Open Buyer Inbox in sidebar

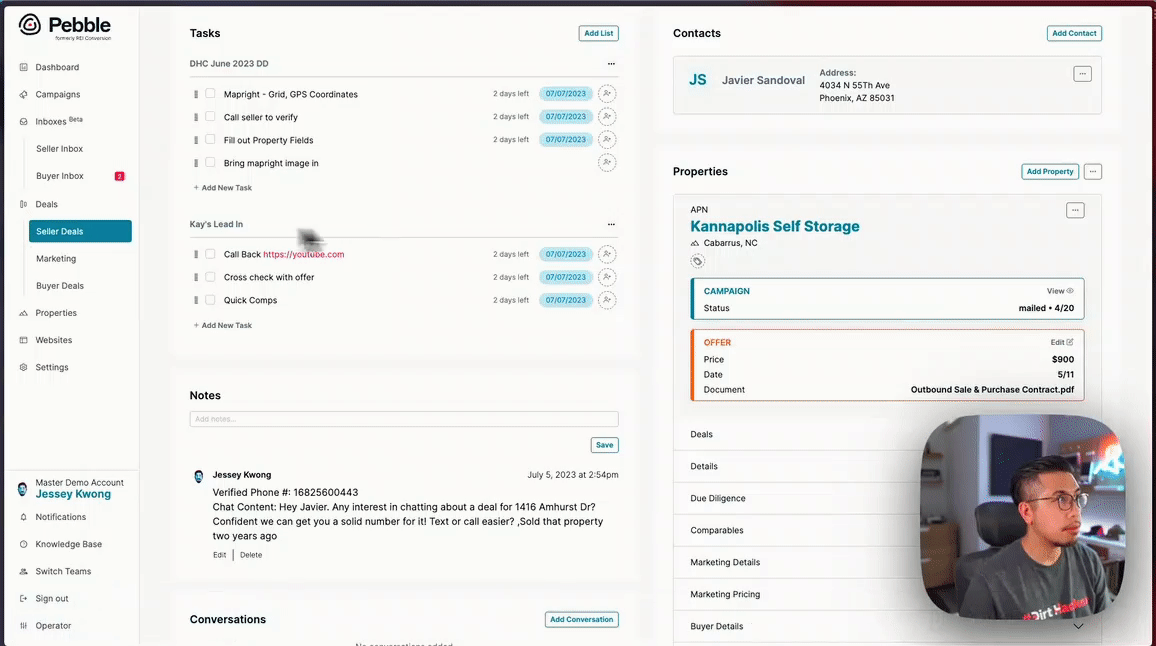tap(60, 176)
